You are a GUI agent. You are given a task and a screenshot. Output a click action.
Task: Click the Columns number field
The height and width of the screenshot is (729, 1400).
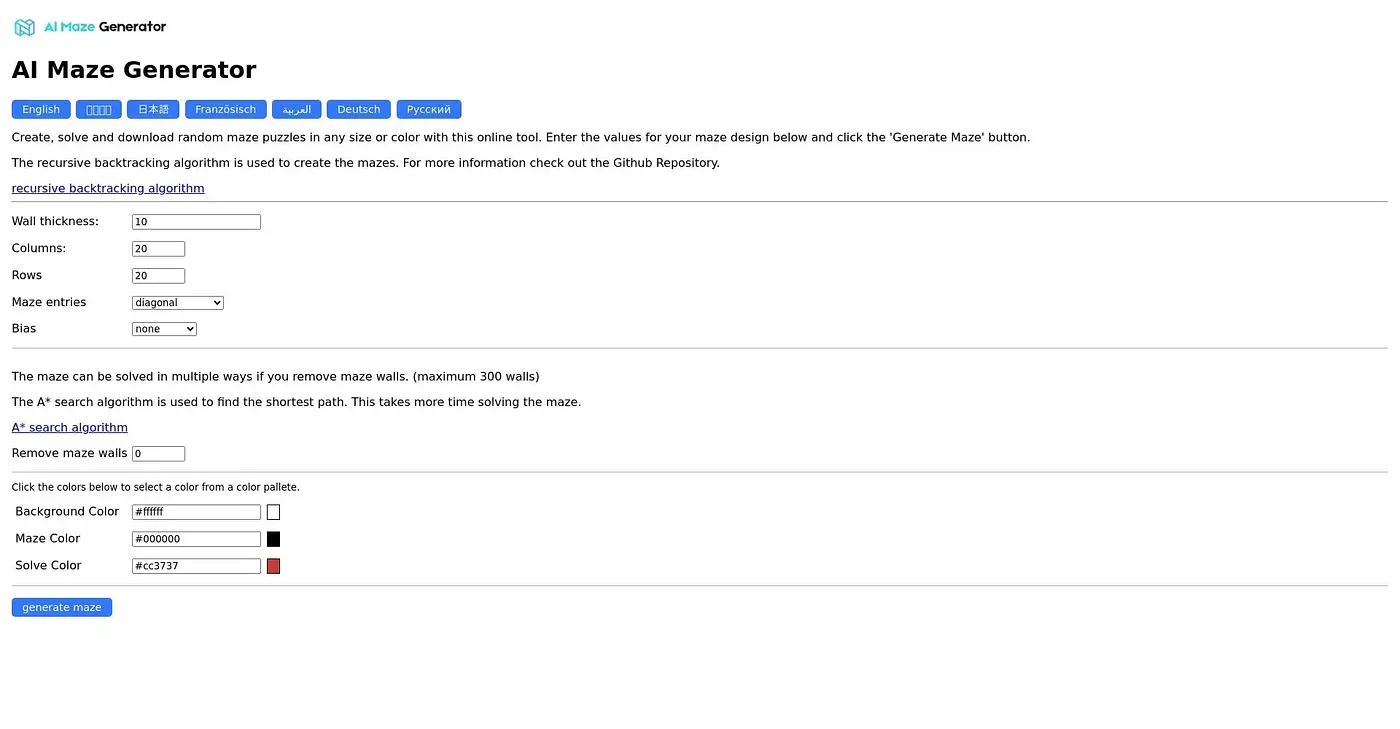point(158,249)
